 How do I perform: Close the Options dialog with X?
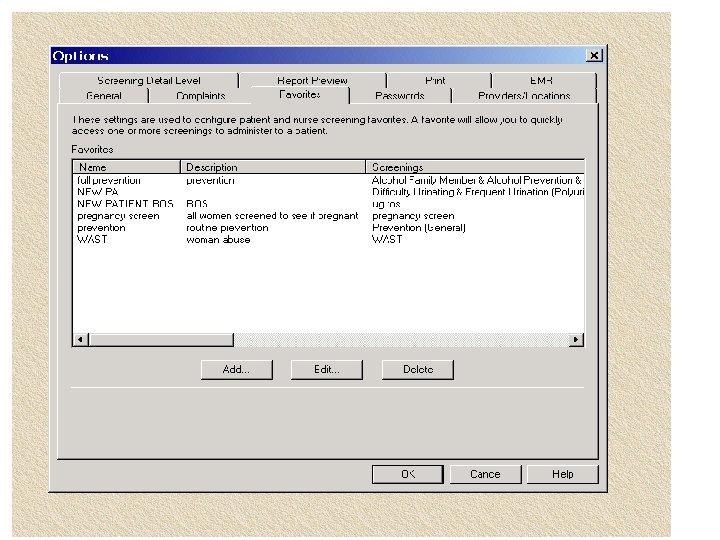[594, 56]
